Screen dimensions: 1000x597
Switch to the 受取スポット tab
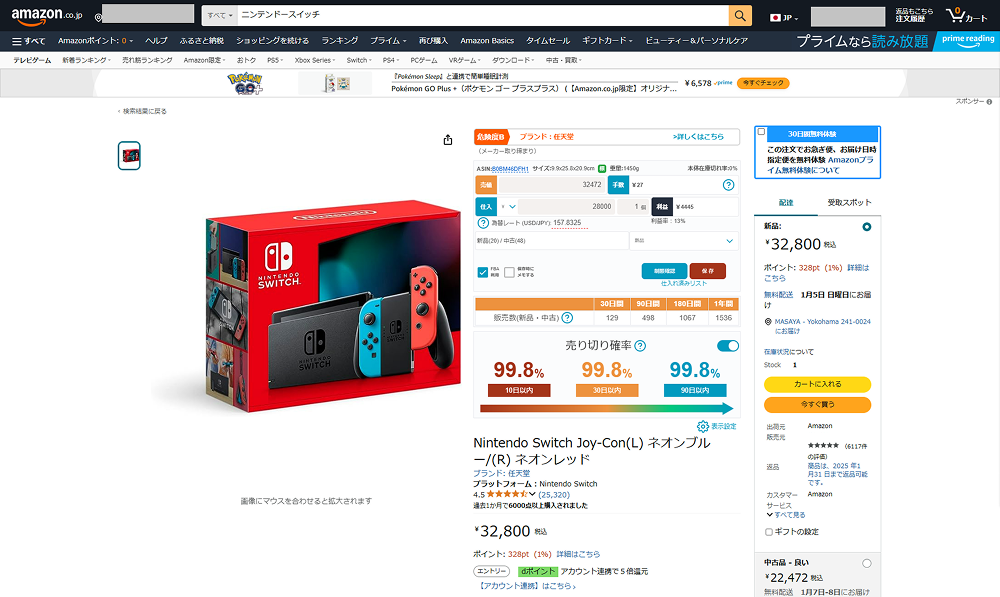(849, 203)
